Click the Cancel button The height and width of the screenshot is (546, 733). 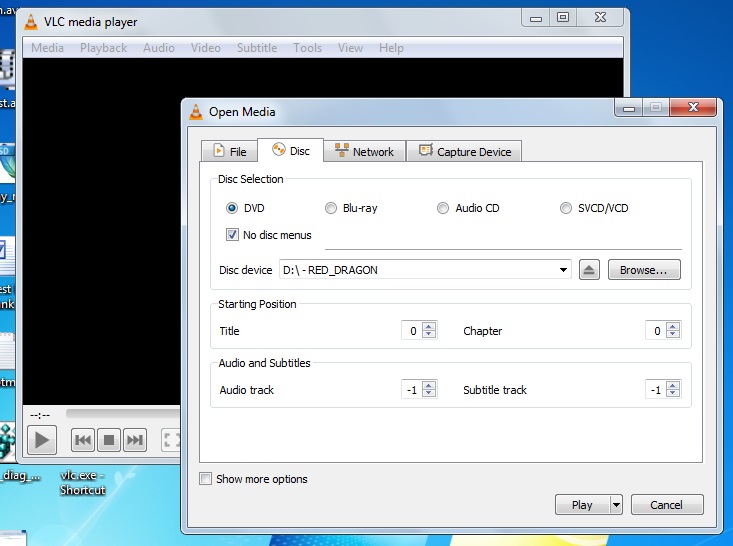pos(667,505)
